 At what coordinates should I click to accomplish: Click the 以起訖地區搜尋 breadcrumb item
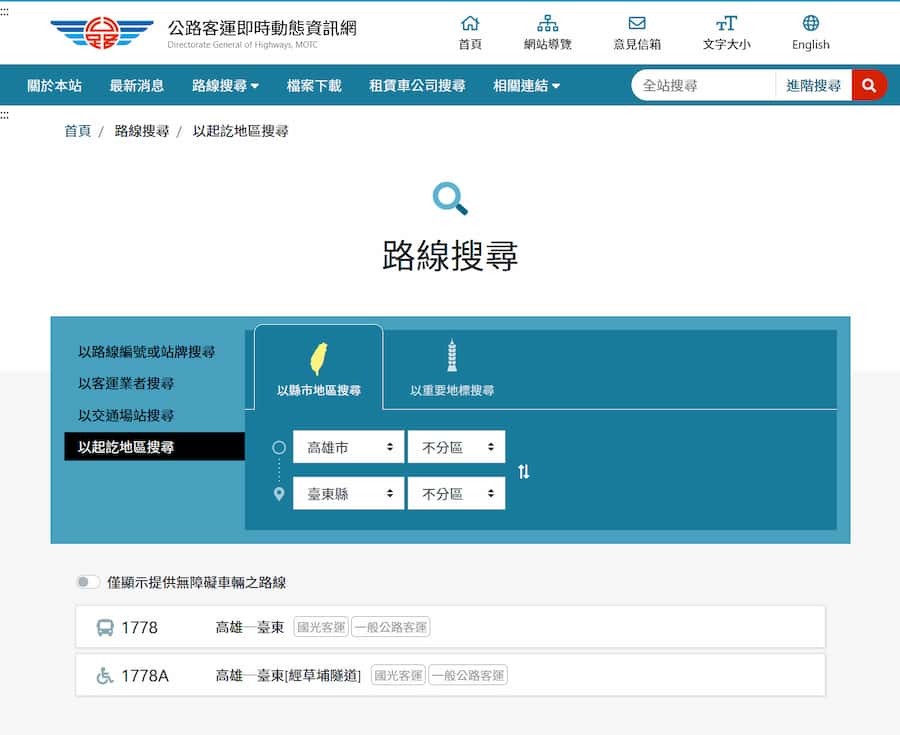pos(240,131)
